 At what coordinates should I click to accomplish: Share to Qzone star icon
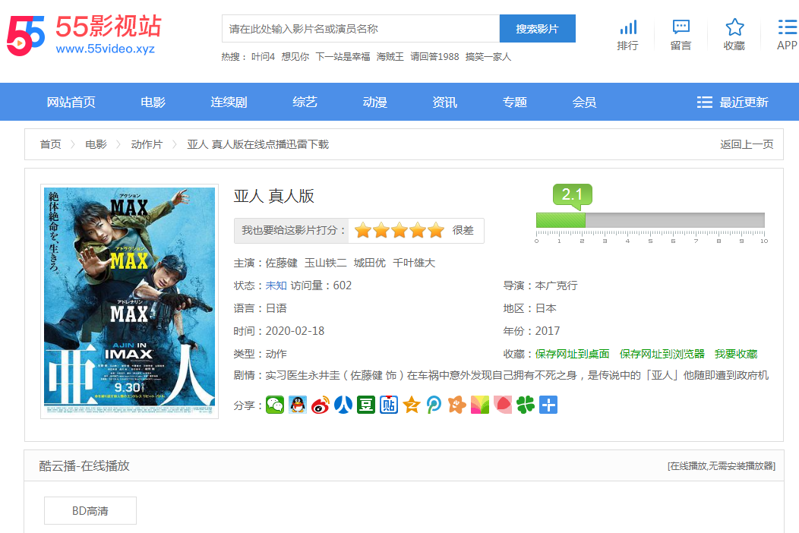pyautogui.click(x=411, y=405)
